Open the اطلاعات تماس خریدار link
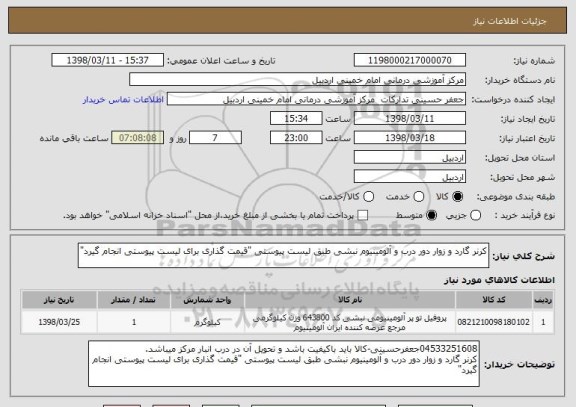 123,100
